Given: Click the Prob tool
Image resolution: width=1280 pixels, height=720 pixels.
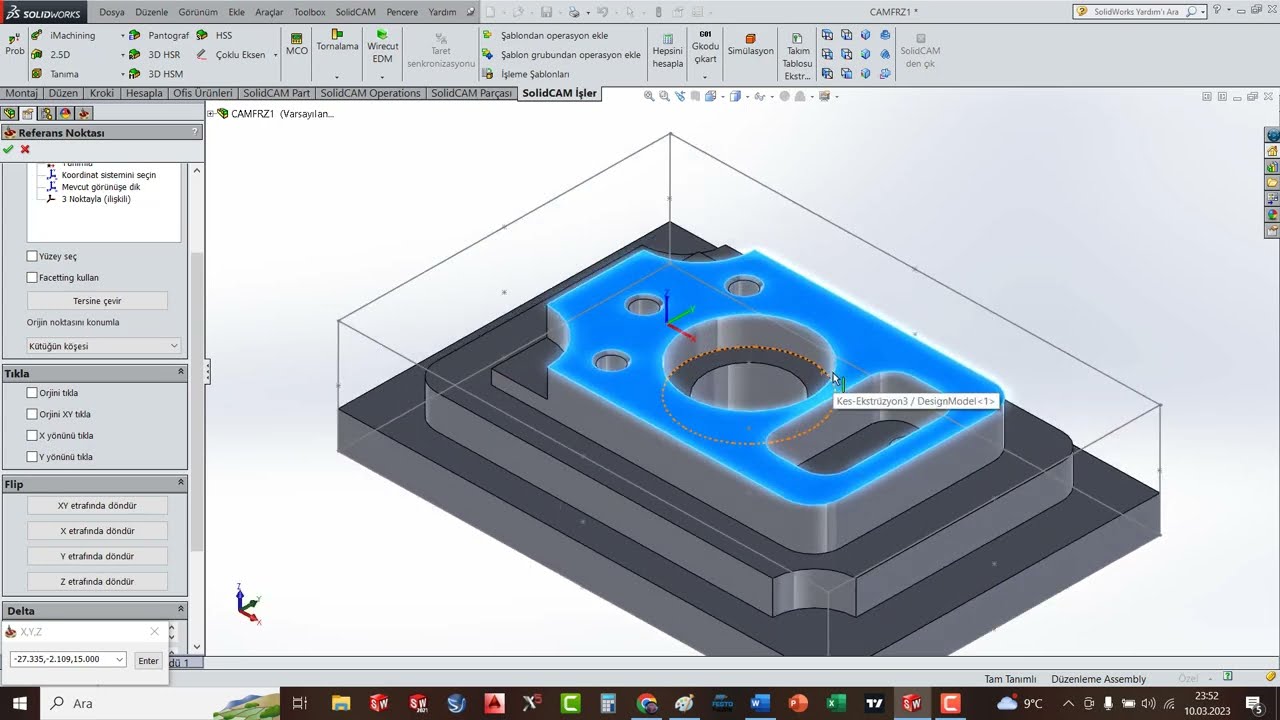Looking at the screenshot, I should pyautogui.click(x=14, y=44).
